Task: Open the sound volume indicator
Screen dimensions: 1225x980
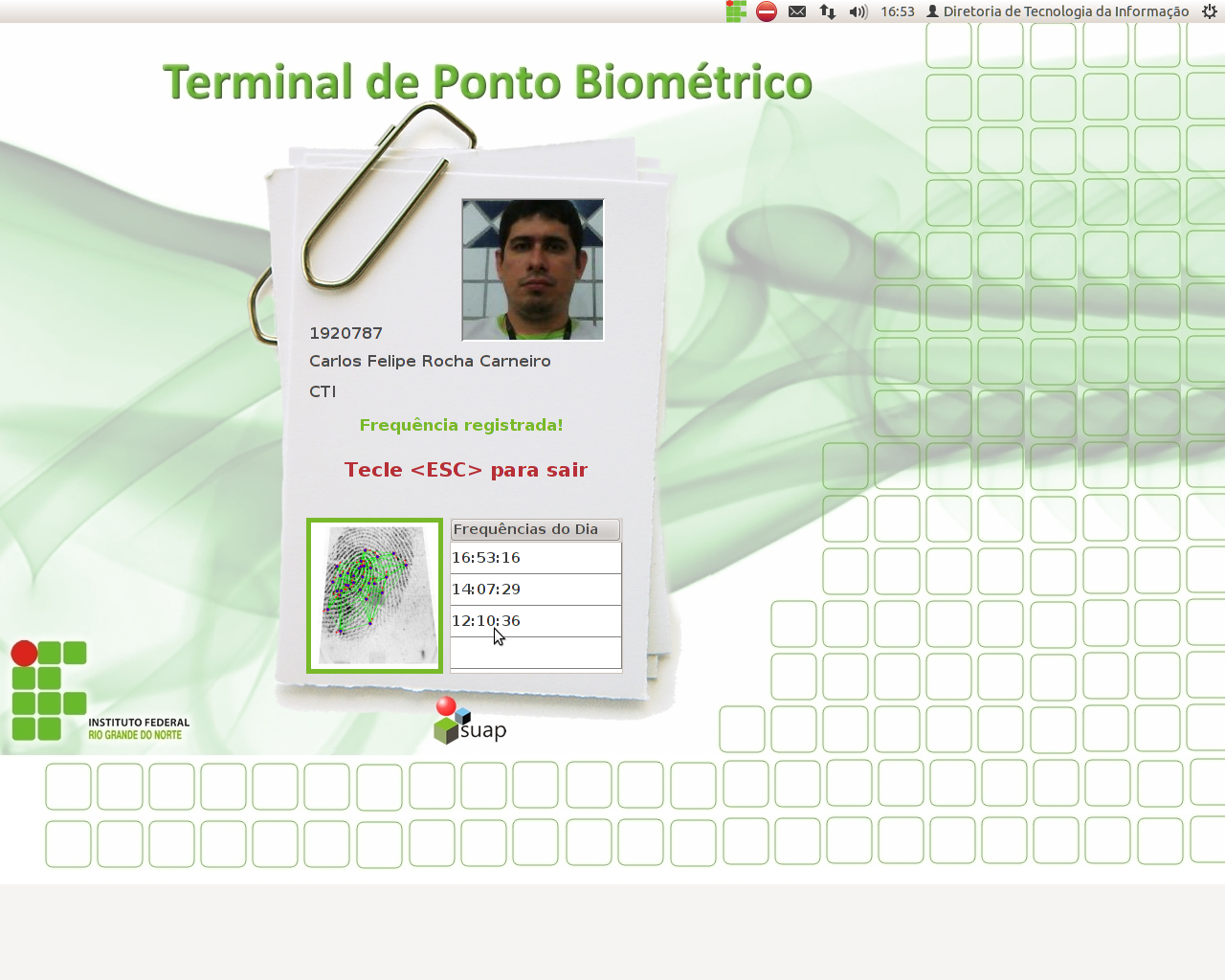Action: click(857, 11)
